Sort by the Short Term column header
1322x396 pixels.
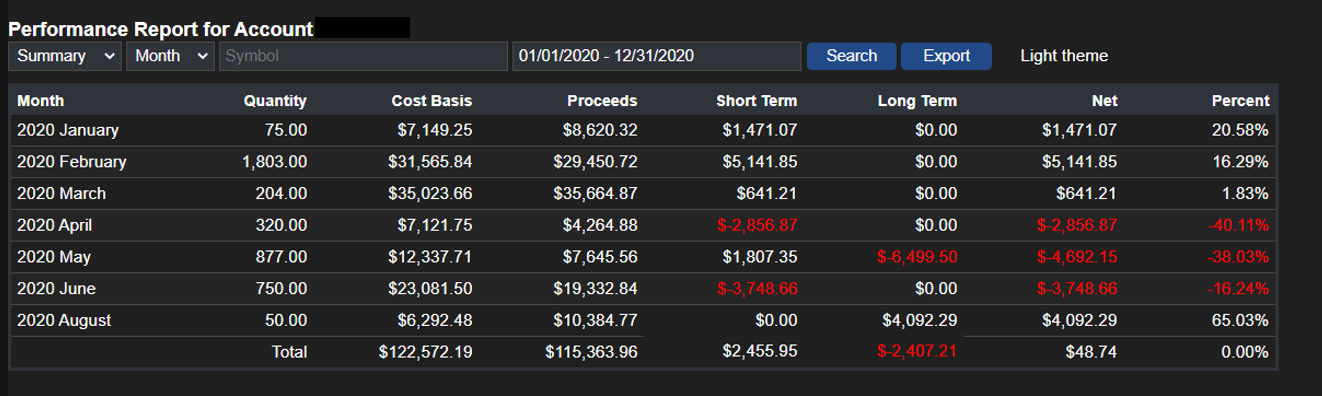click(757, 101)
